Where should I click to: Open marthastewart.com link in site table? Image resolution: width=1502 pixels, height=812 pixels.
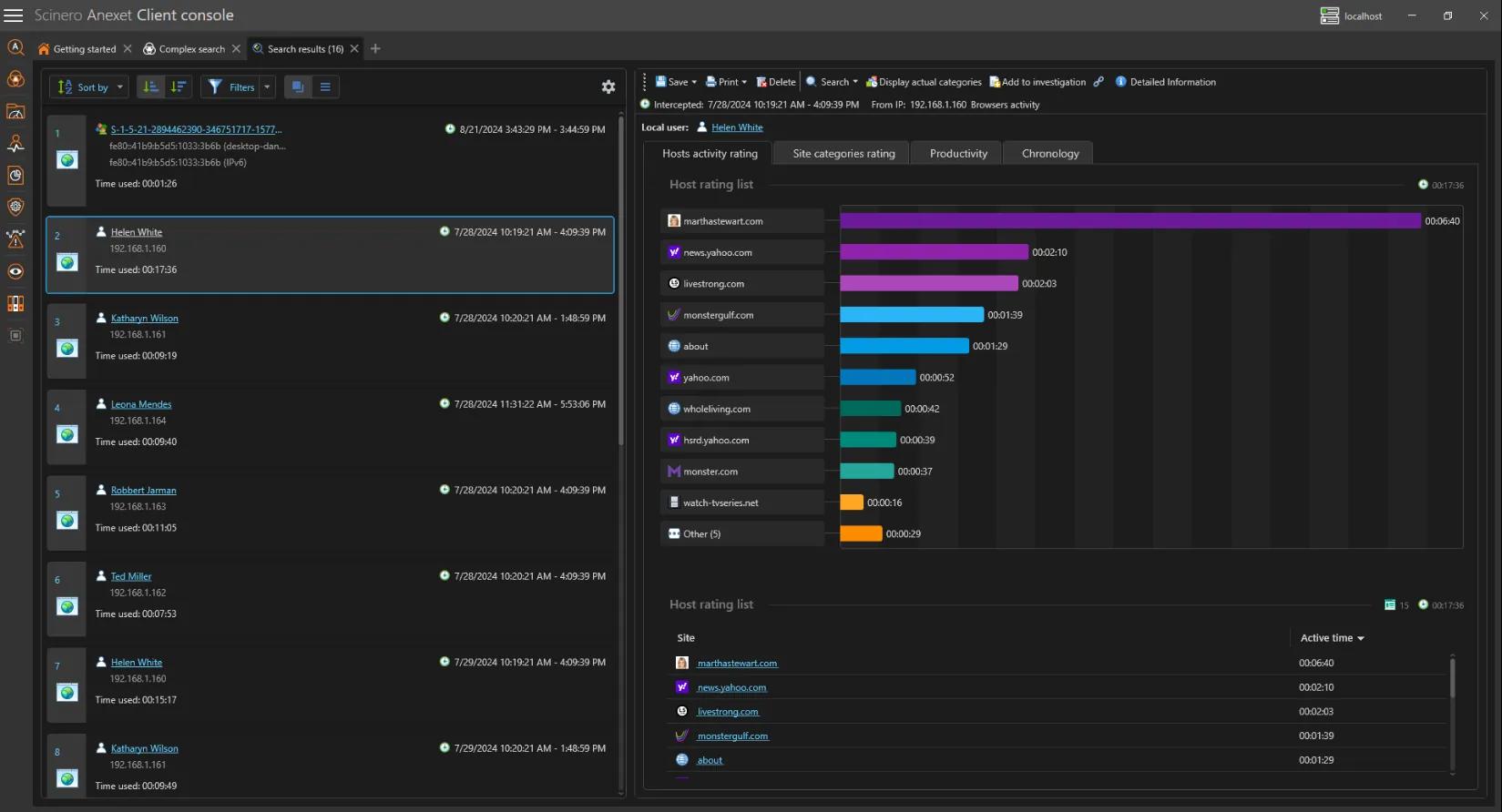[x=737, y=664]
